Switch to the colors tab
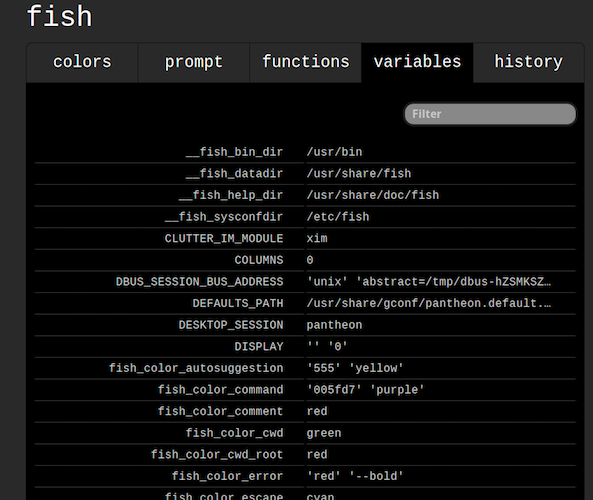593x500 pixels. pyautogui.click(x=82, y=62)
